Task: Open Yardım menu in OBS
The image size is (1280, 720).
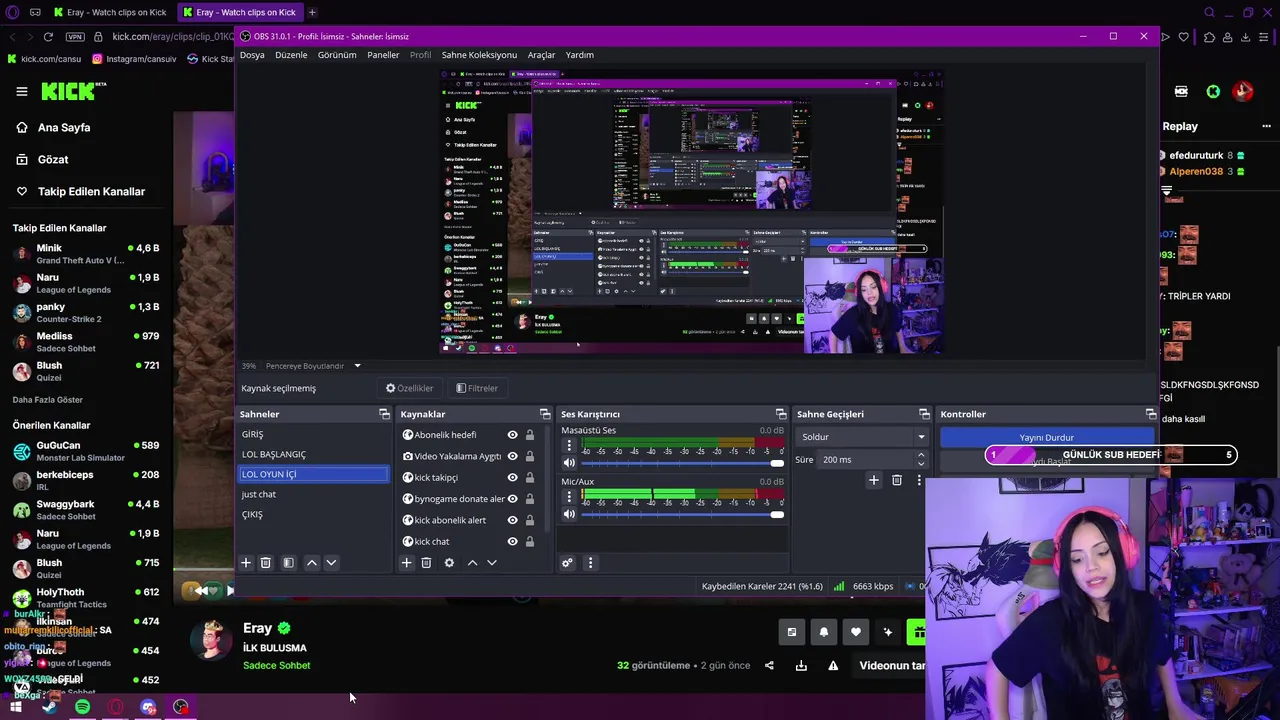Action: coord(580,55)
